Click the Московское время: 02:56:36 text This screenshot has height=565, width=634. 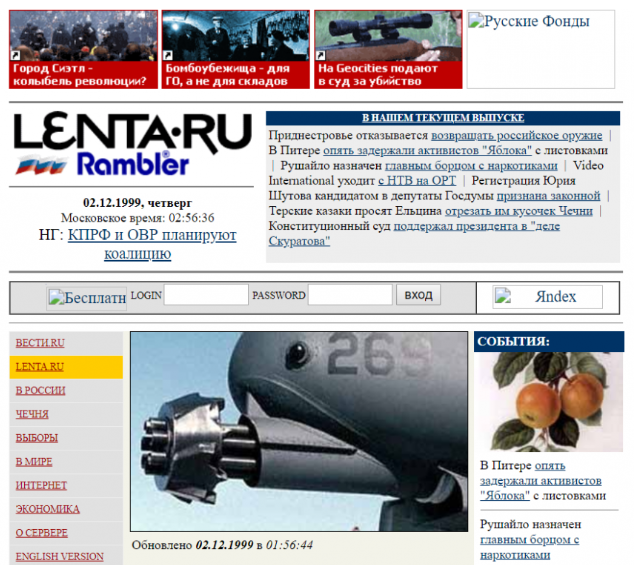click(x=137, y=218)
